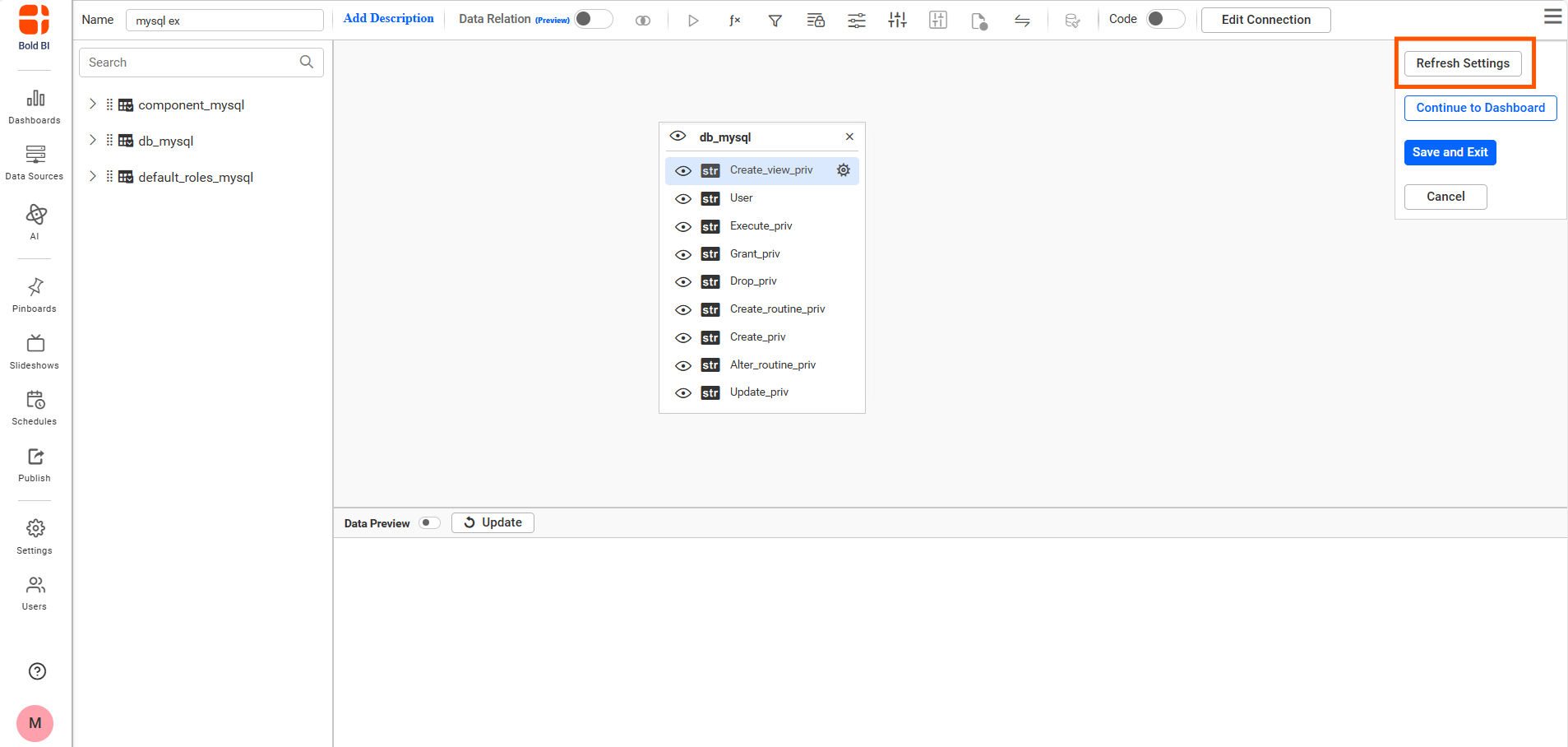Open the filter funnel icon
1568x747 pixels.
(775, 21)
